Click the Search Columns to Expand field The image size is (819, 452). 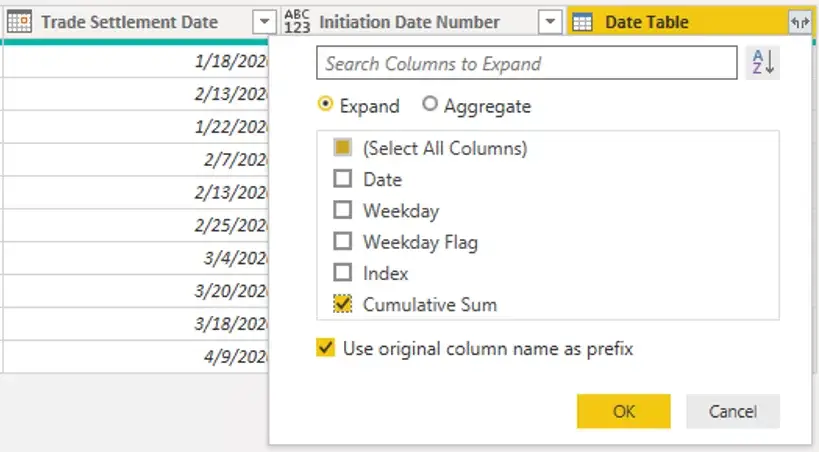pos(527,63)
